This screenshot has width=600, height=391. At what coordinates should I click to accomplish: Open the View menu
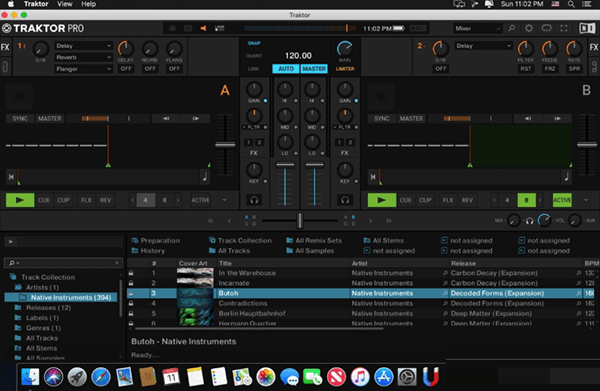click(65, 4)
